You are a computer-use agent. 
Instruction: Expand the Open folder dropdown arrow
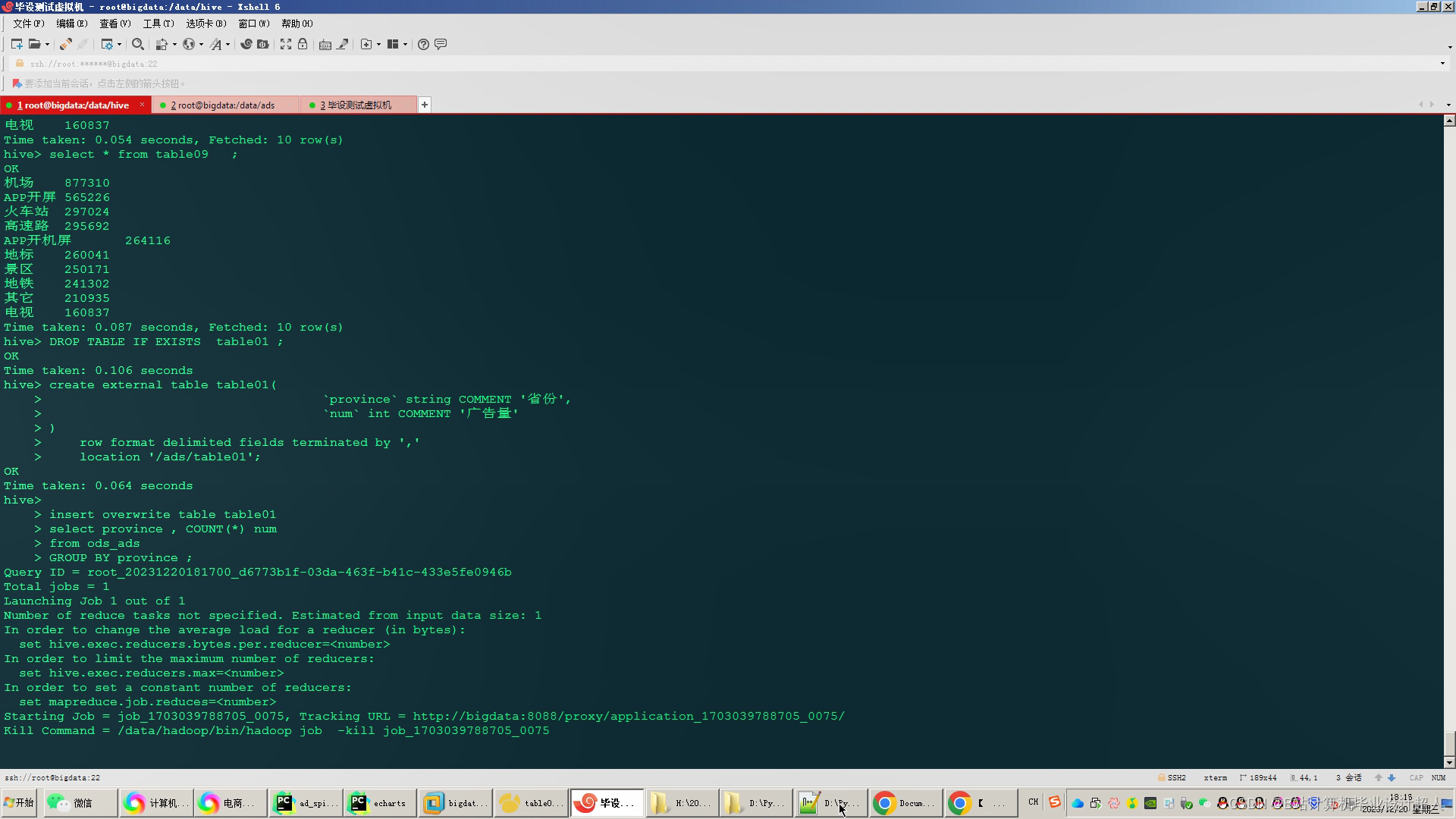[x=47, y=44]
